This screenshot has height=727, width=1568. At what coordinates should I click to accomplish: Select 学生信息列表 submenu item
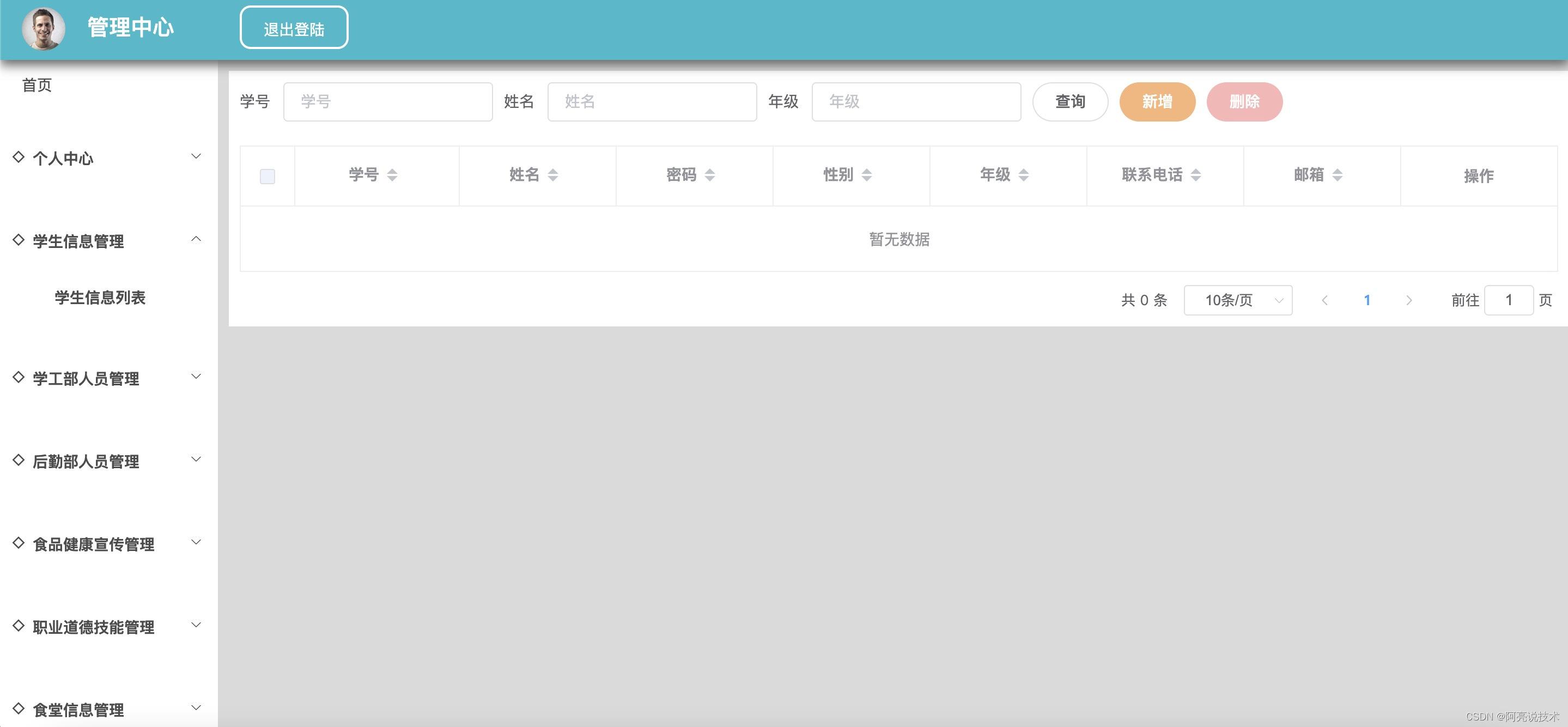pyautogui.click(x=100, y=298)
